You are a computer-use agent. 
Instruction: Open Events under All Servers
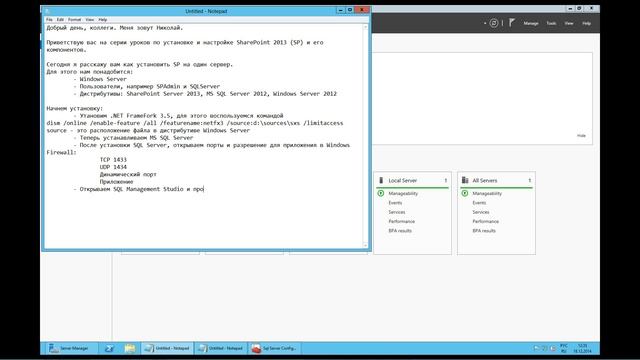click(x=479, y=203)
